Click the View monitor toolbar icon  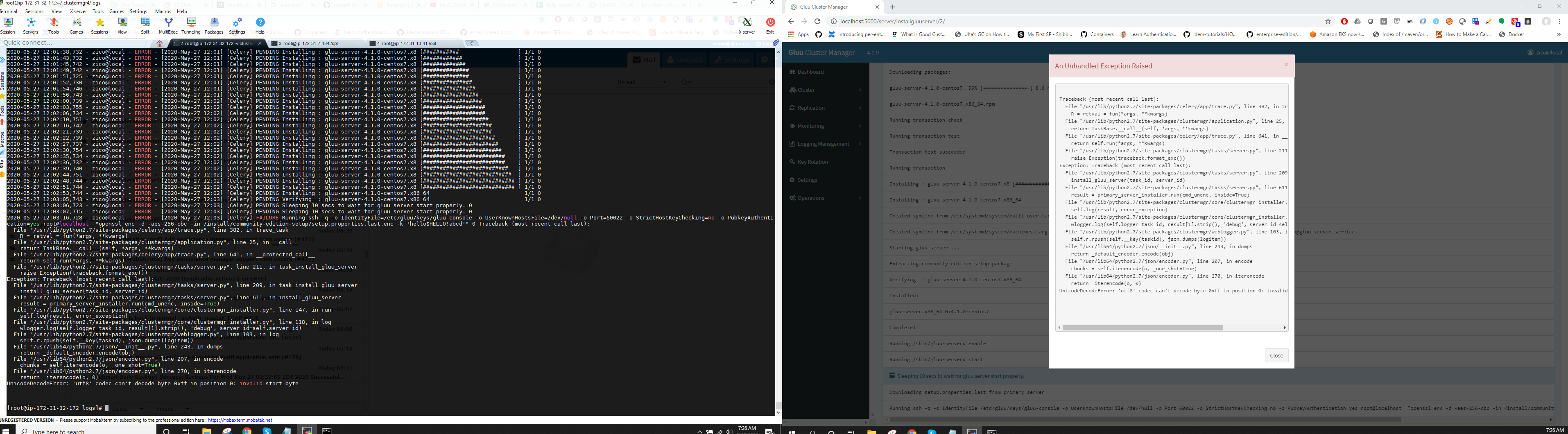[x=122, y=25]
